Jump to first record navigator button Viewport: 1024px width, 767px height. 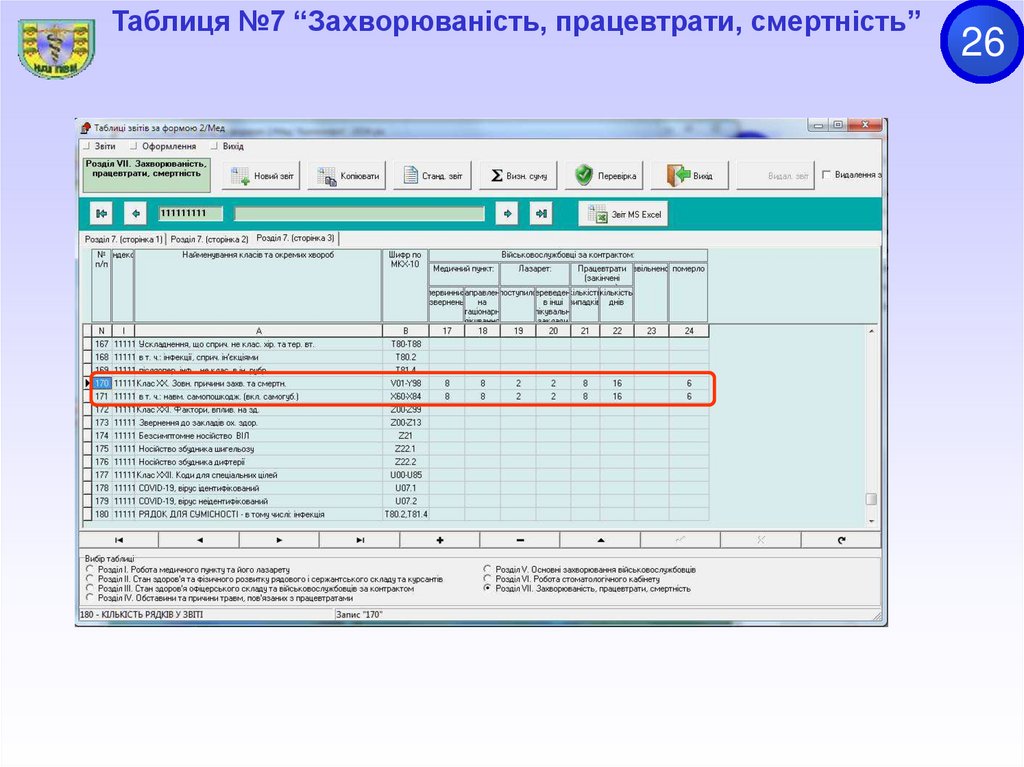(119, 540)
